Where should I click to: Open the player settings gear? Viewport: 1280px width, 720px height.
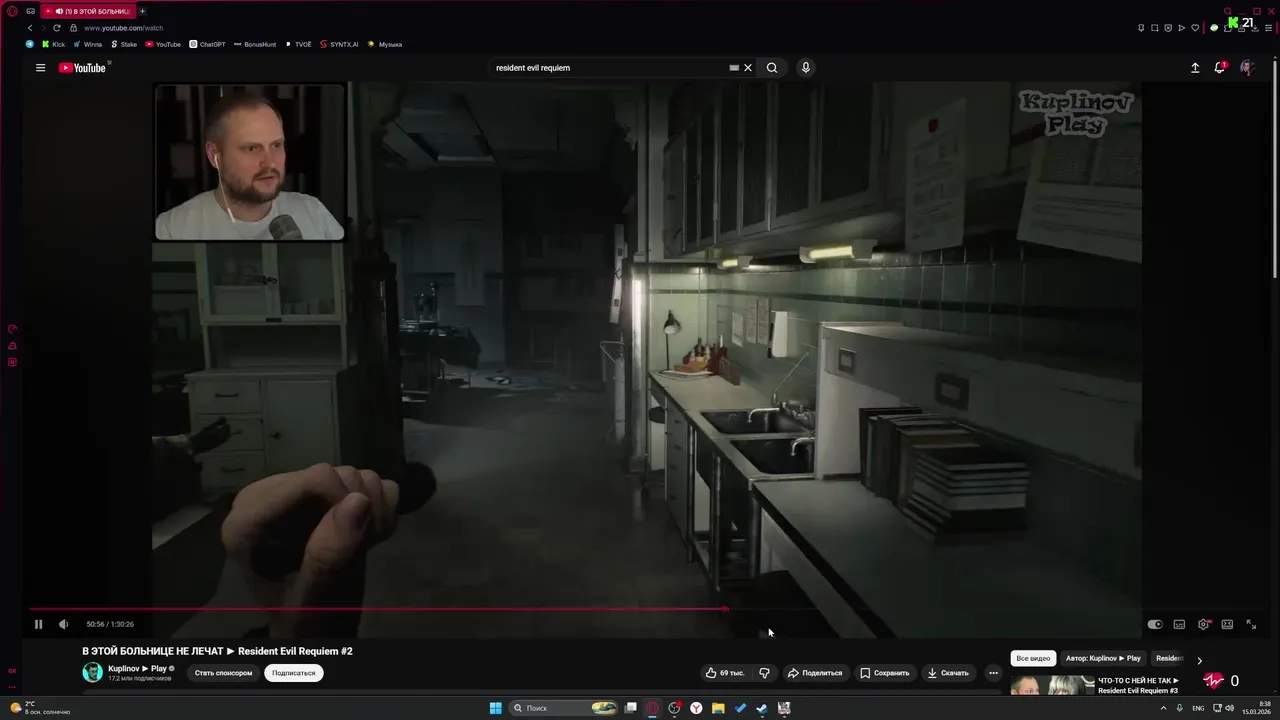click(1203, 624)
